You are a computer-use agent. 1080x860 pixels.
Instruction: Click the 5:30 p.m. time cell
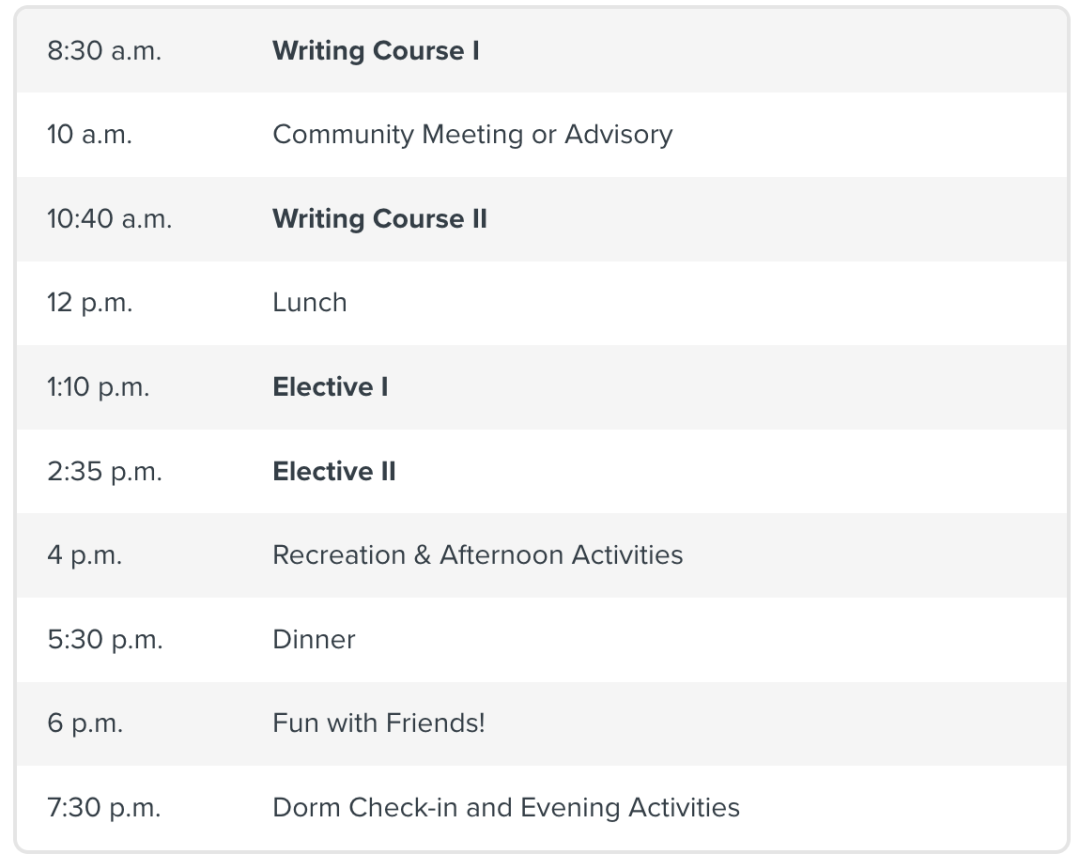105,639
